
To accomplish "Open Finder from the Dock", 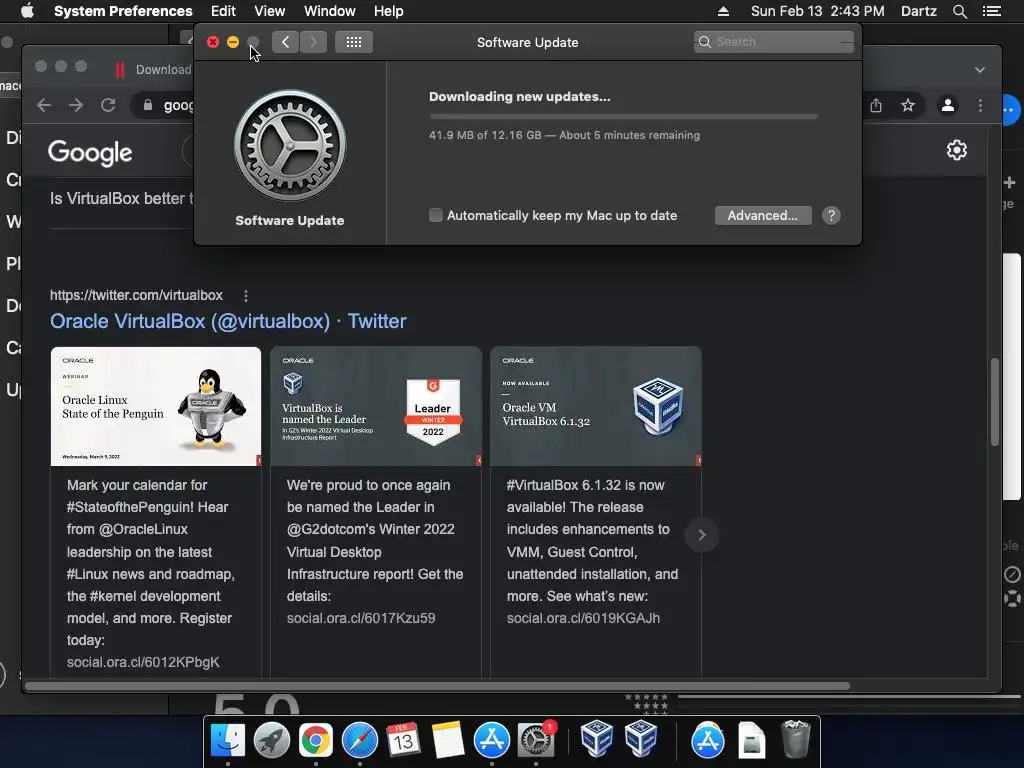I will click(227, 740).
